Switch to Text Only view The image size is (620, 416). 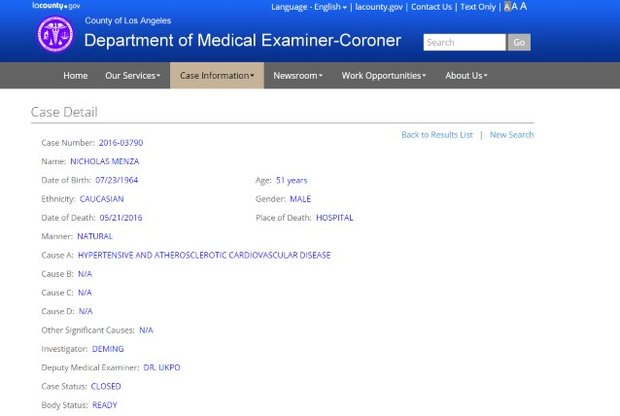tap(478, 7)
